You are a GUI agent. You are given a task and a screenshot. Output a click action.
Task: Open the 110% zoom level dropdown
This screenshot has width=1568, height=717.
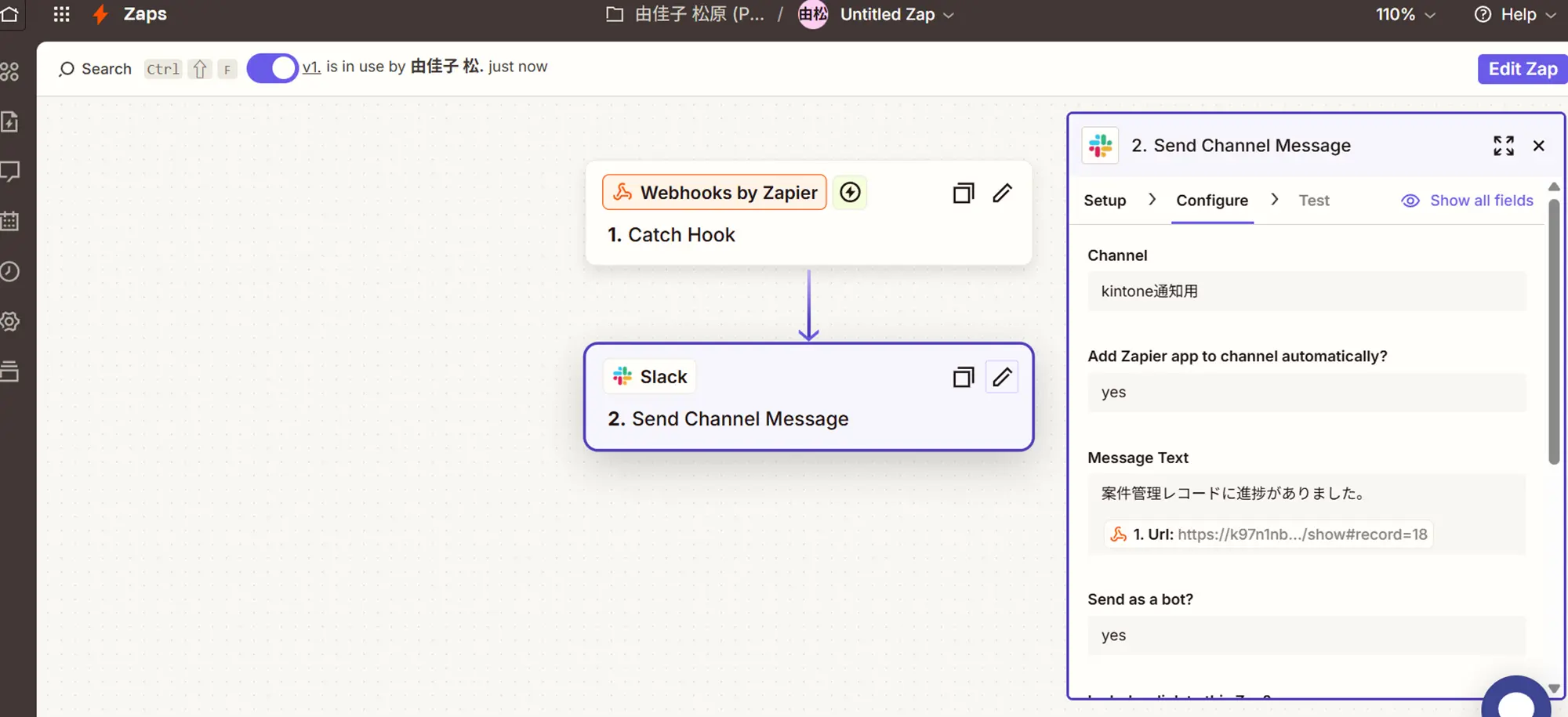[1405, 15]
